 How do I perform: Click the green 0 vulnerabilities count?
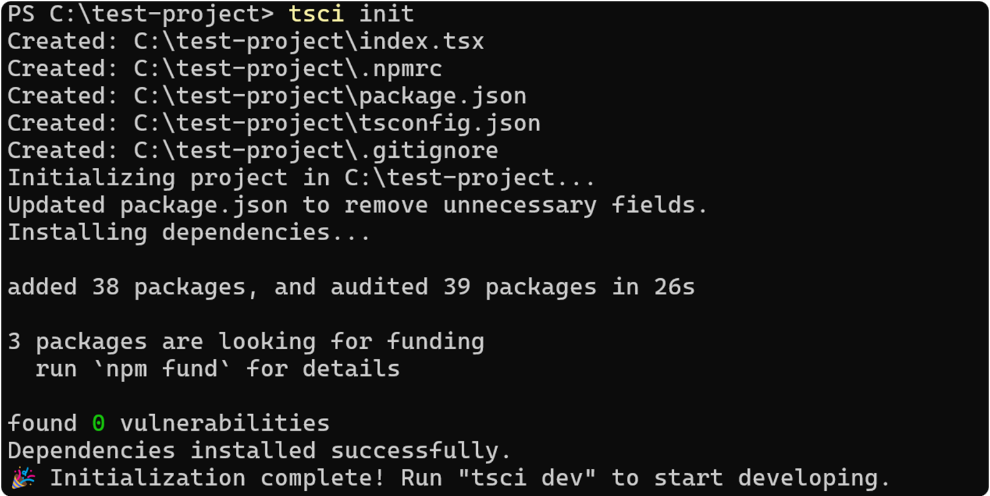coord(98,423)
